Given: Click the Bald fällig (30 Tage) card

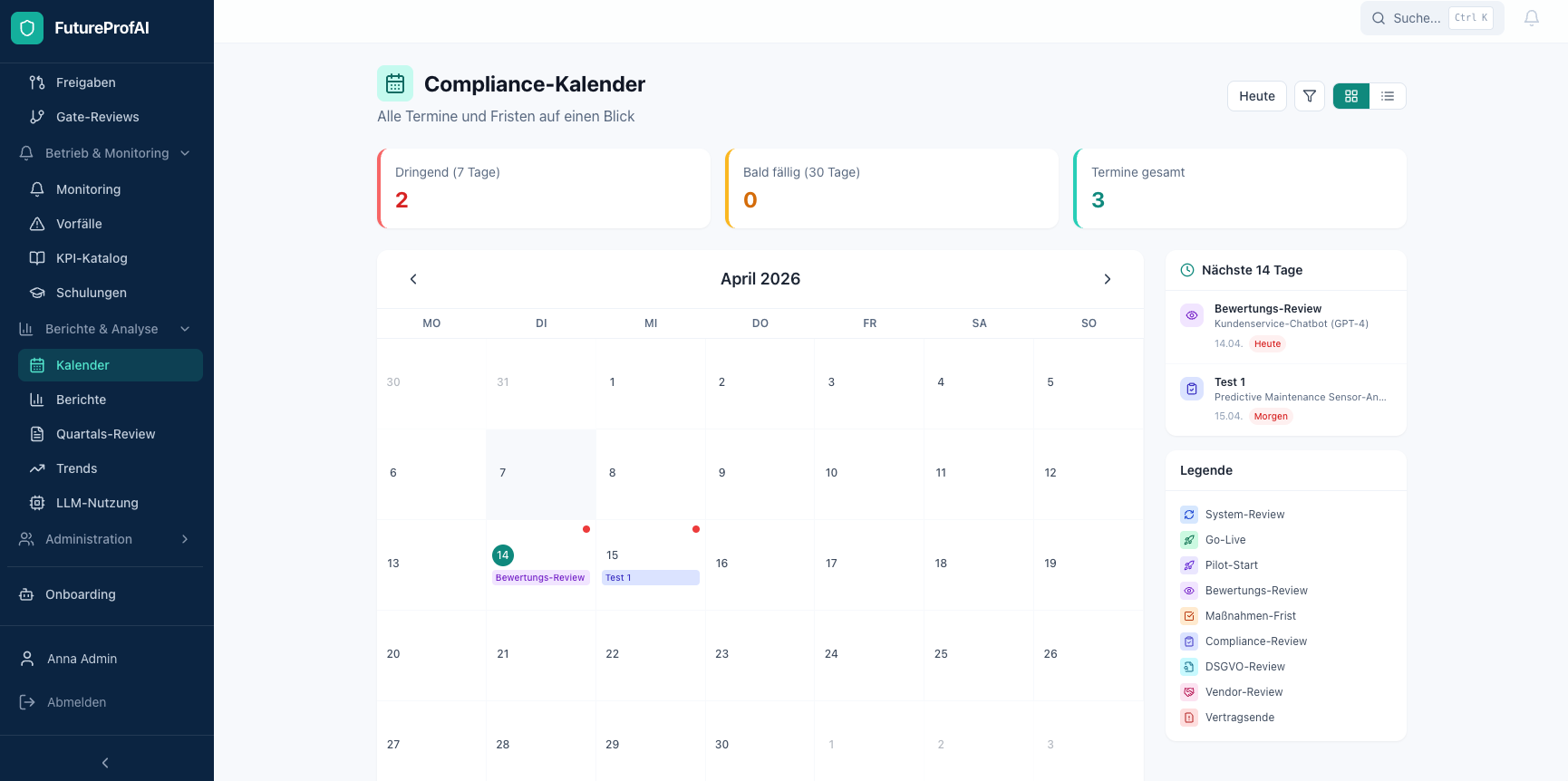Looking at the screenshot, I should pyautogui.click(x=892, y=188).
